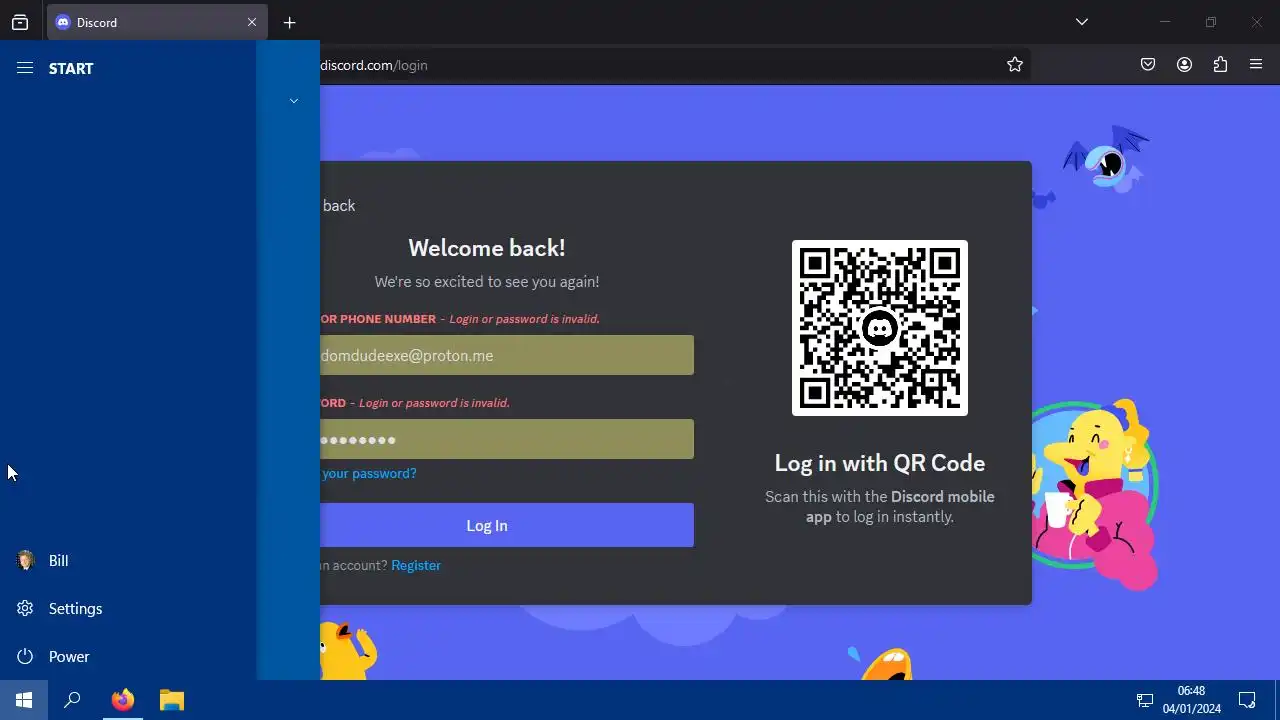Open Firefox from the taskbar
Screen dimensions: 1280x720
[123, 700]
